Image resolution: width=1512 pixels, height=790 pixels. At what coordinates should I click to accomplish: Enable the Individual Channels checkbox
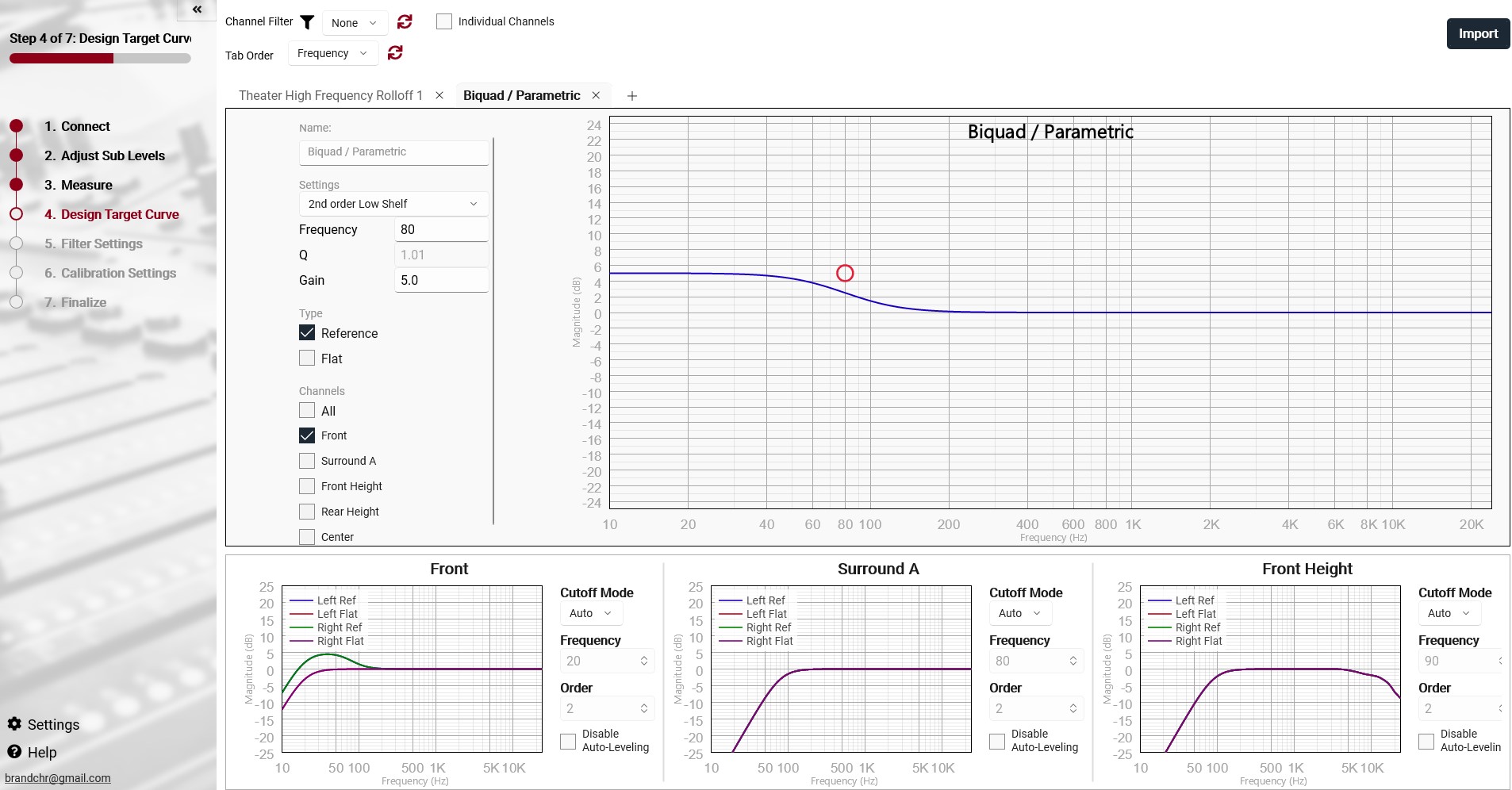[444, 21]
